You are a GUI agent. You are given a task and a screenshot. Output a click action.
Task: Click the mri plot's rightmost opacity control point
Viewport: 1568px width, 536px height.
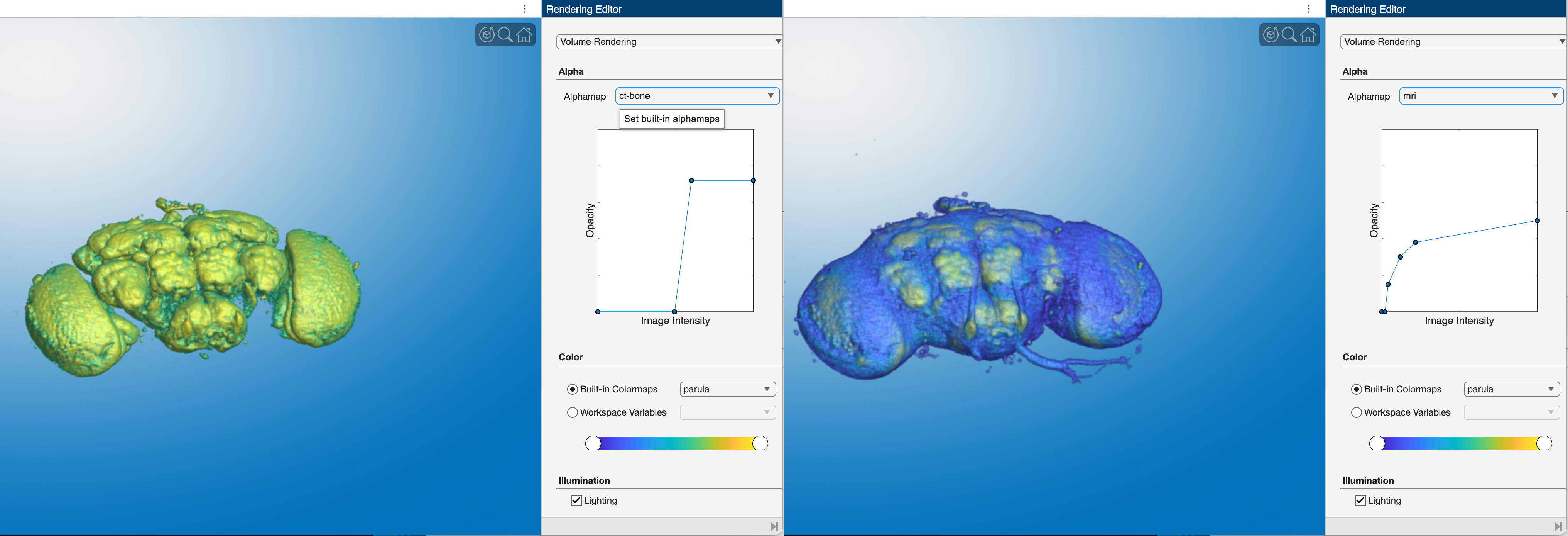(1537, 221)
